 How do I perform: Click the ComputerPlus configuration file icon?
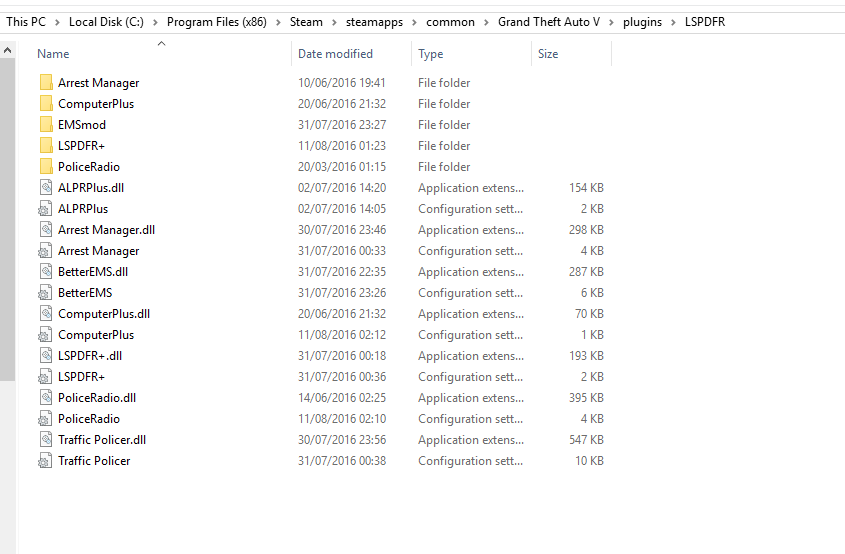coord(45,335)
